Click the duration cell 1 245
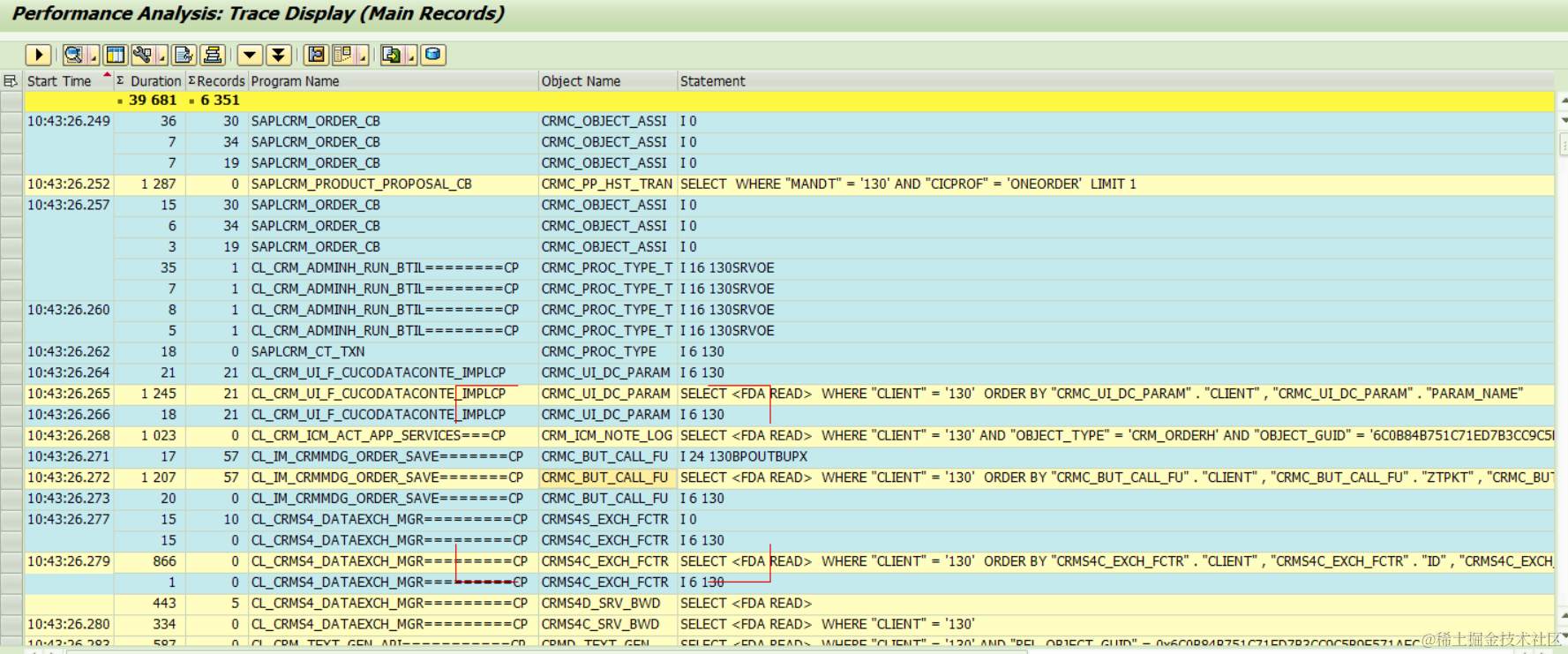This screenshot has width=1568, height=654. [x=149, y=394]
